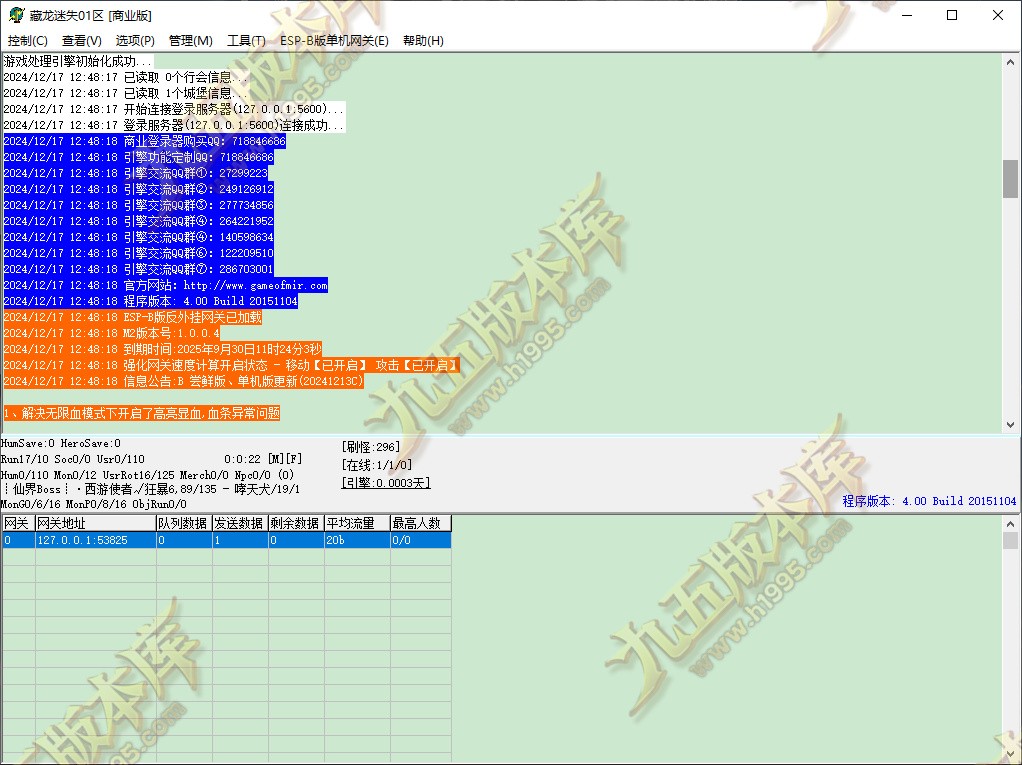Click the log line 引擎交流QQ群①: 27299223
The image size is (1022, 765).
pyautogui.click(x=136, y=173)
